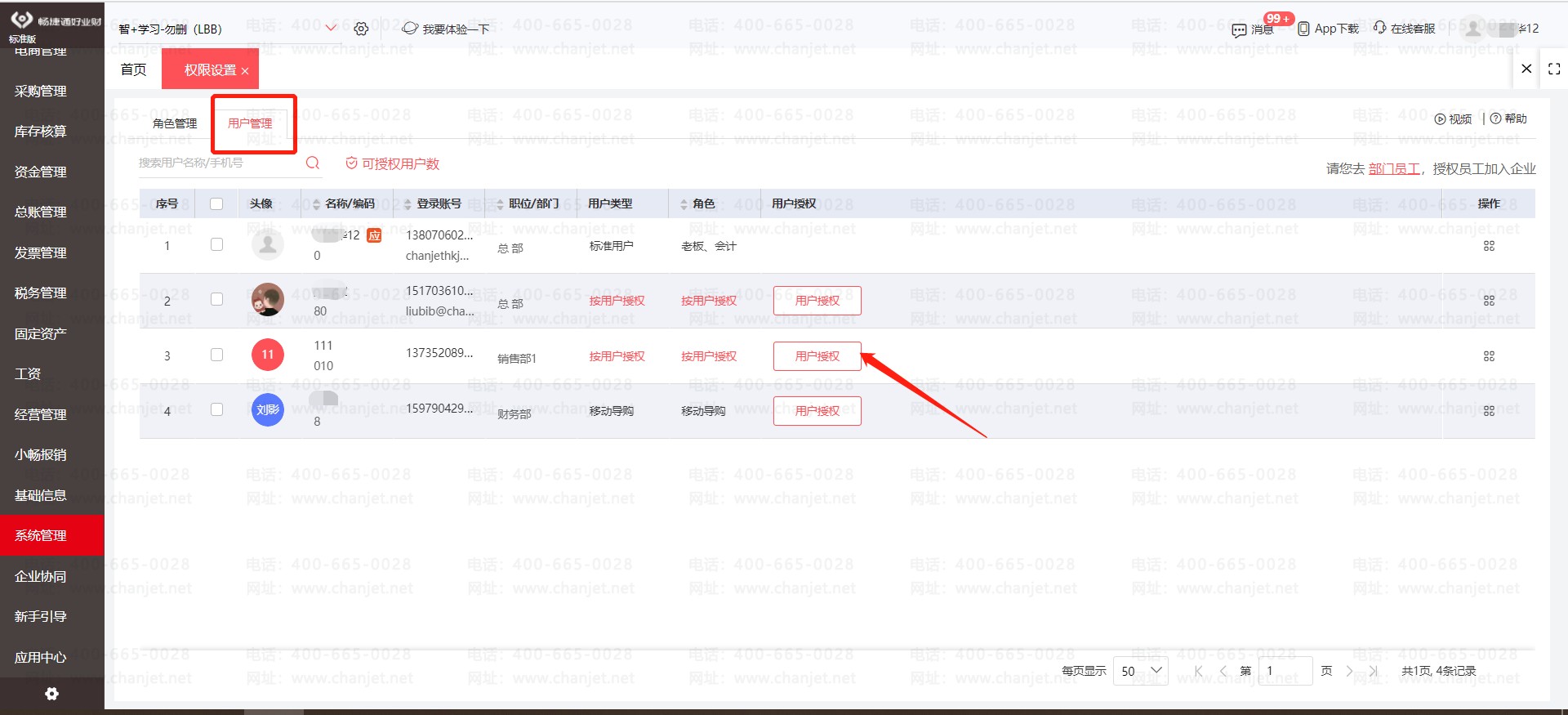Click the blue 刘彤 avatar in row 4
The width and height of the screenshot is (1568, 715).
(268, 409)
